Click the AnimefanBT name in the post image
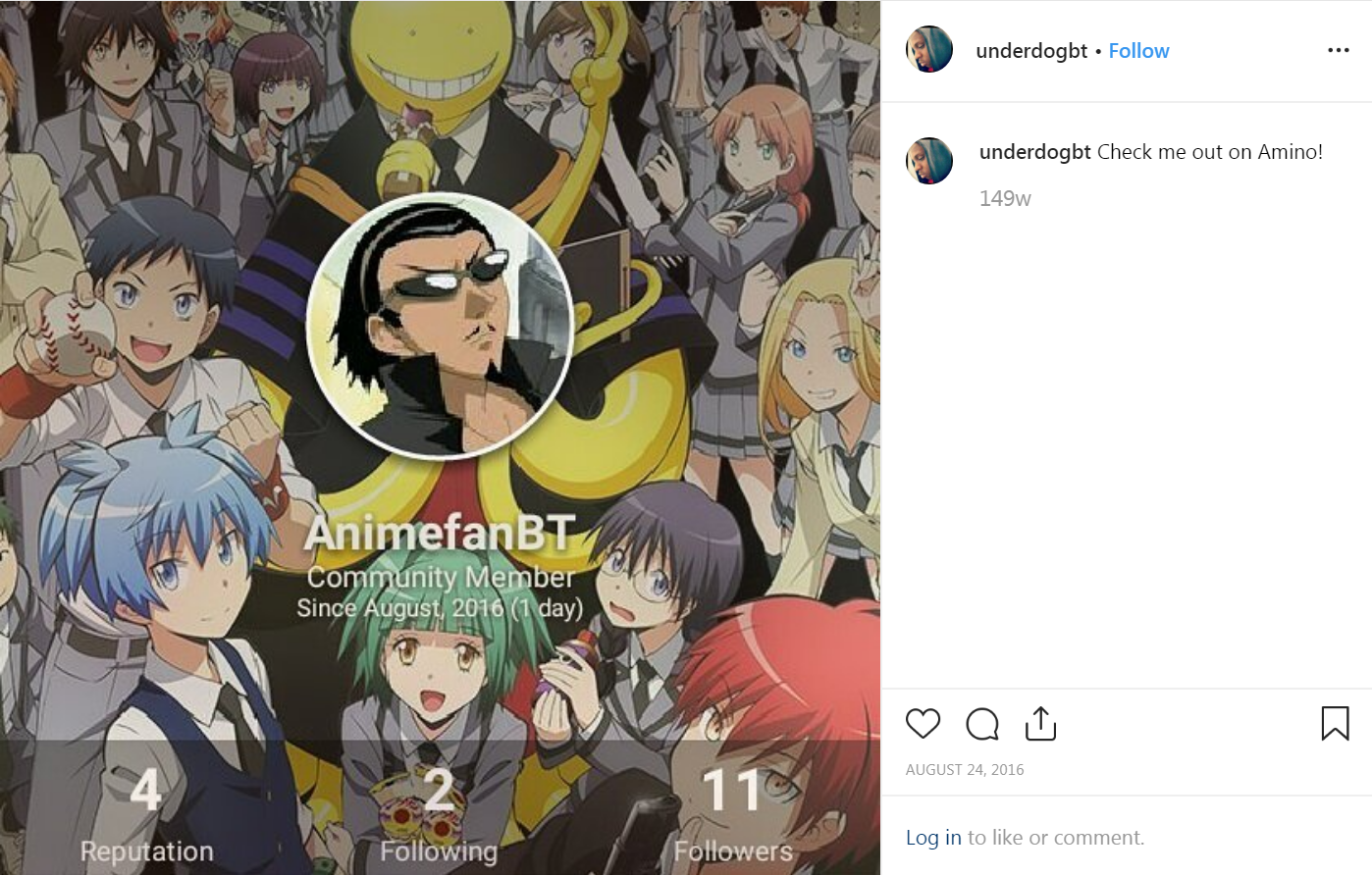 coord(440,535)
